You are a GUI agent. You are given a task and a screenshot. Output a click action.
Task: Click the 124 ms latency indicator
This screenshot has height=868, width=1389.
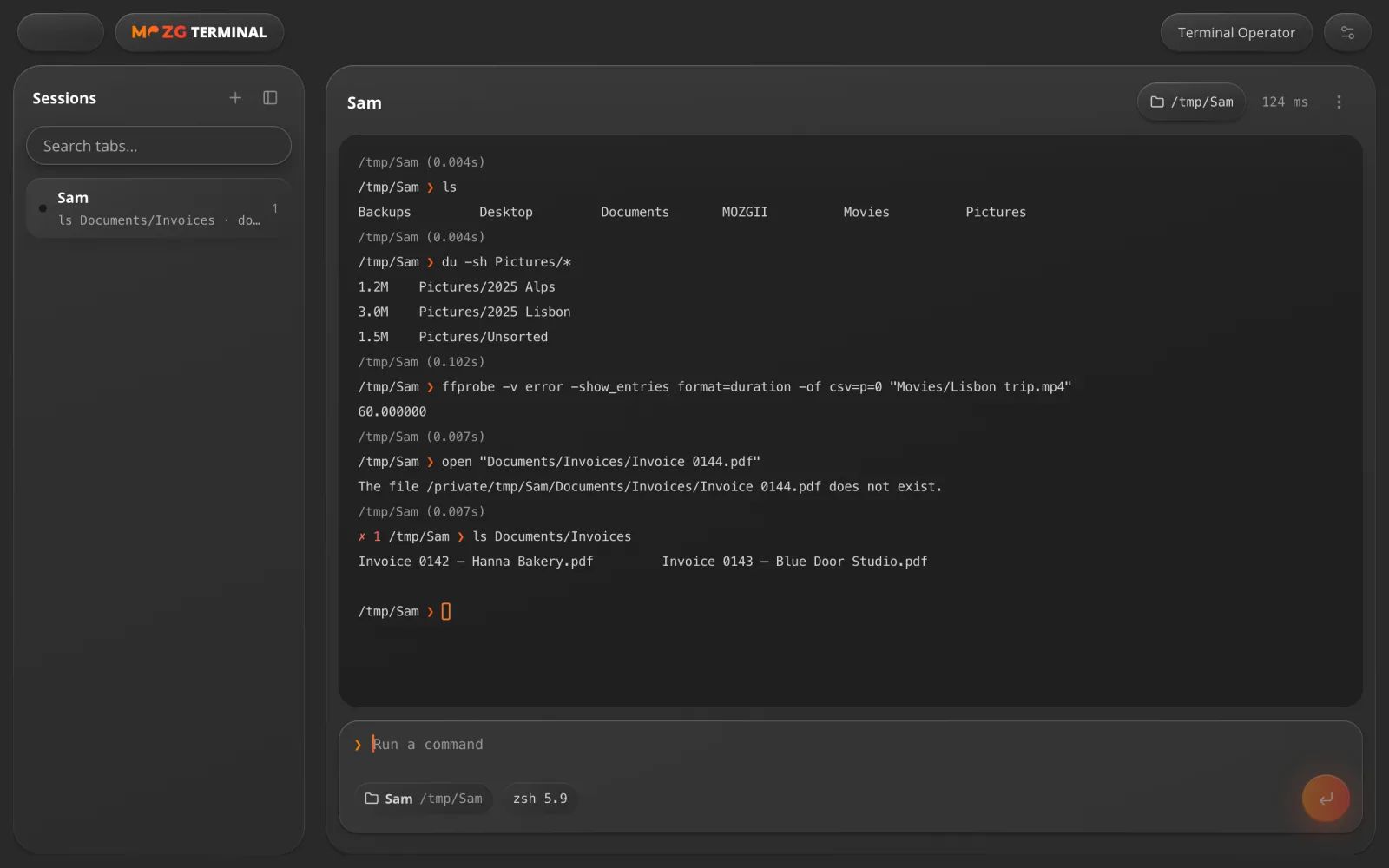coord(1285,102)
